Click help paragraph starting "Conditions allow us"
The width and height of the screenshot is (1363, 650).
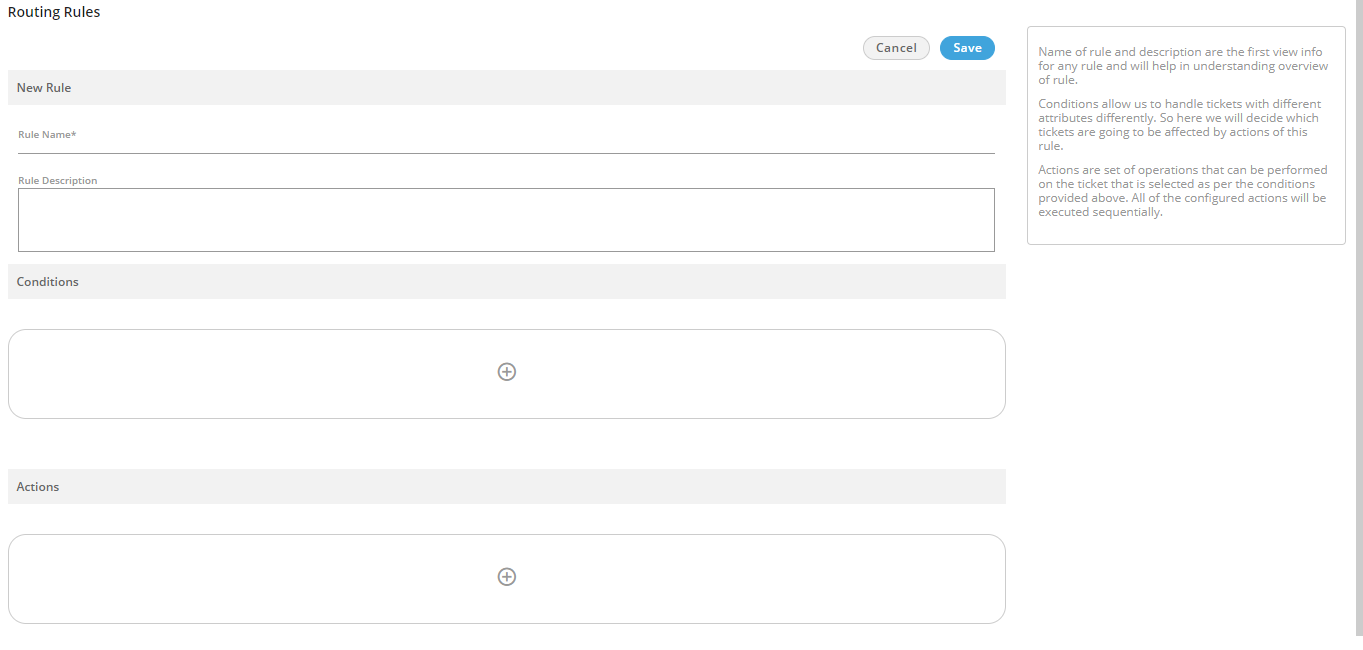point(1180,125)
